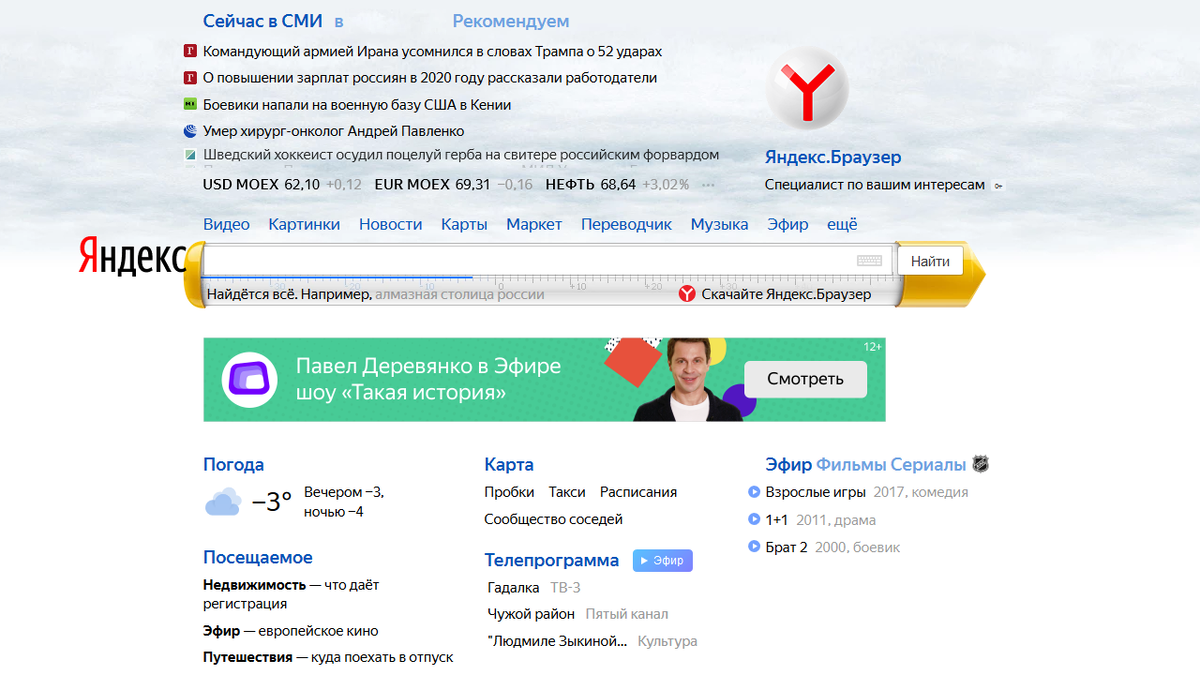1200x675 pixels.
Task: Click the Яндекс logo
Action: point(132,258)
